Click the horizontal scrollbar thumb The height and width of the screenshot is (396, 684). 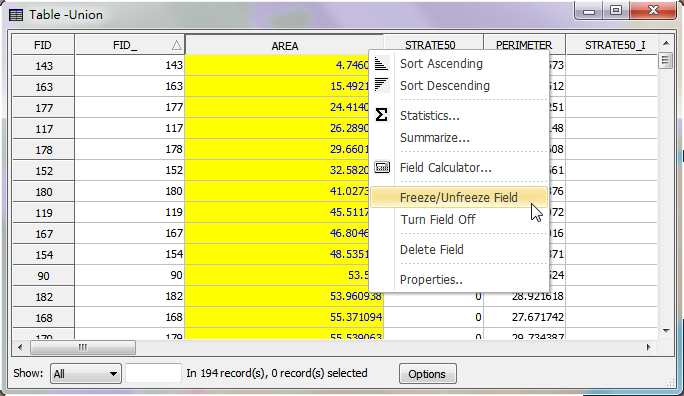(x=83, y=348)
